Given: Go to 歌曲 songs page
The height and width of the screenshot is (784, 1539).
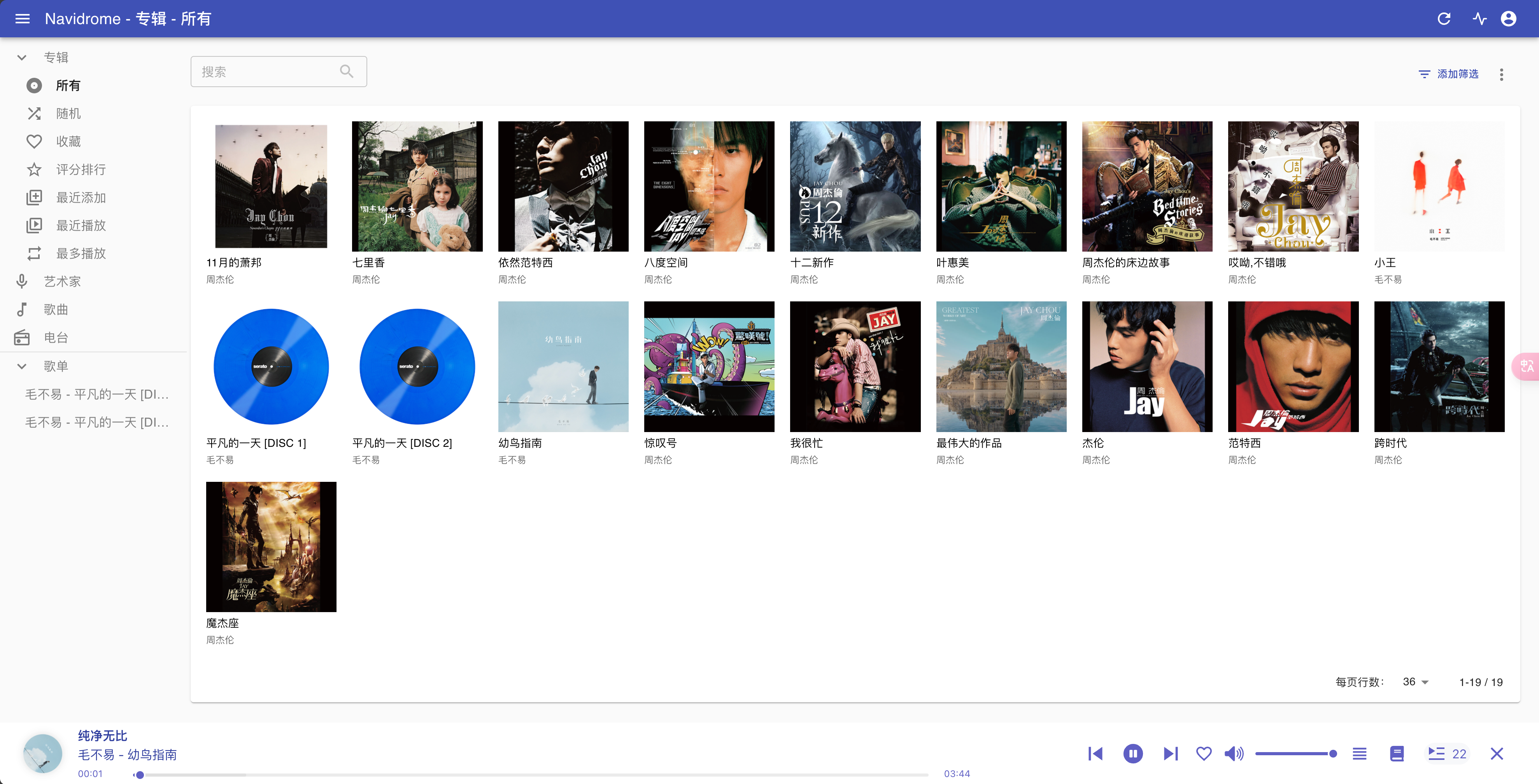Looking at the screenshot, I should [93, 309].
